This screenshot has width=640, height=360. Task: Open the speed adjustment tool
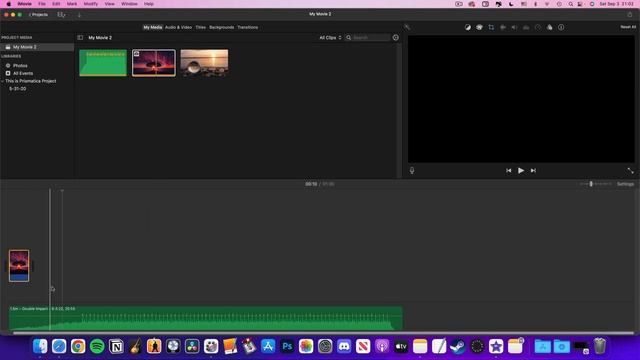pos(538,27)
